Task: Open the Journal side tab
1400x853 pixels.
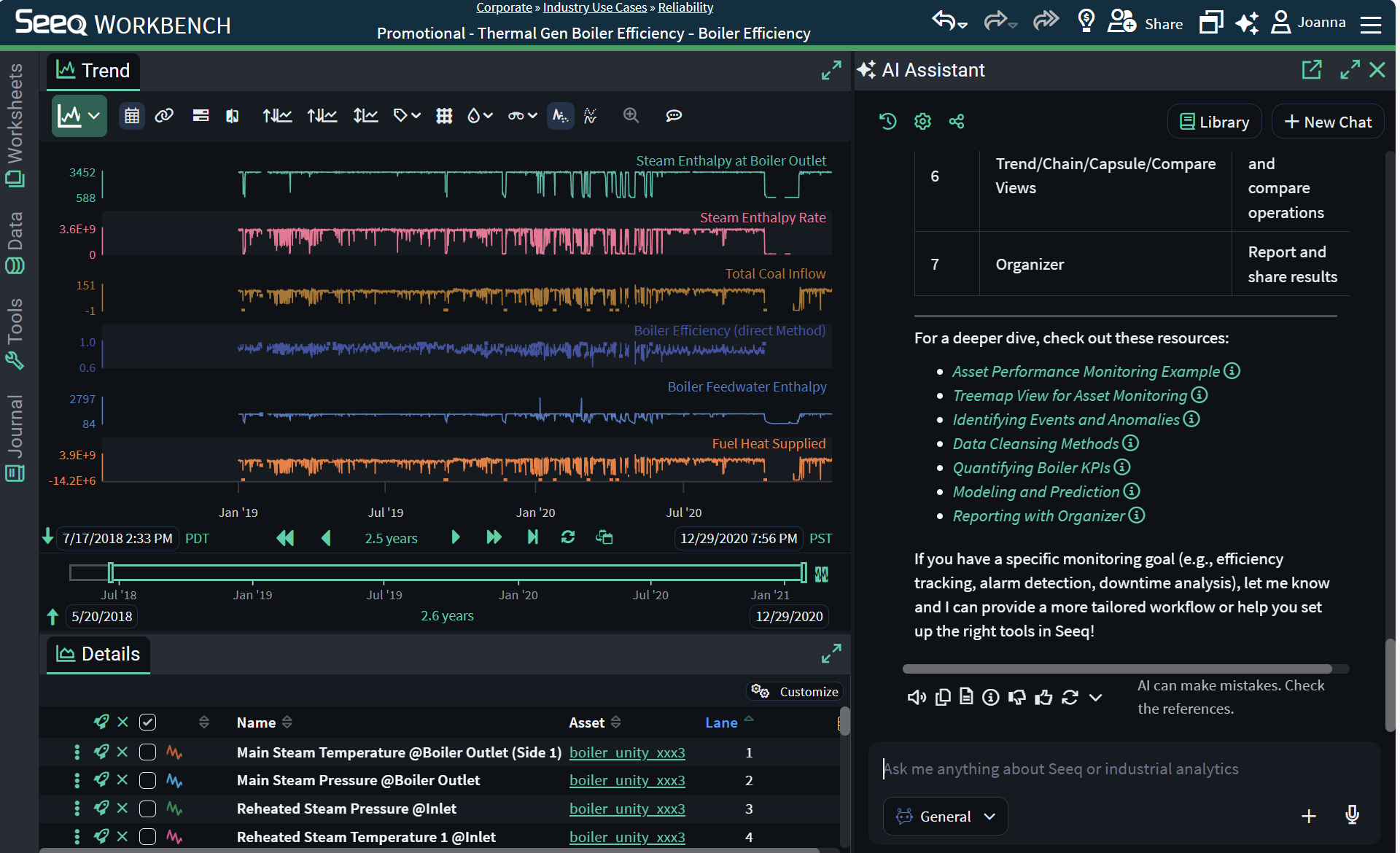Action: coord(15,437)
